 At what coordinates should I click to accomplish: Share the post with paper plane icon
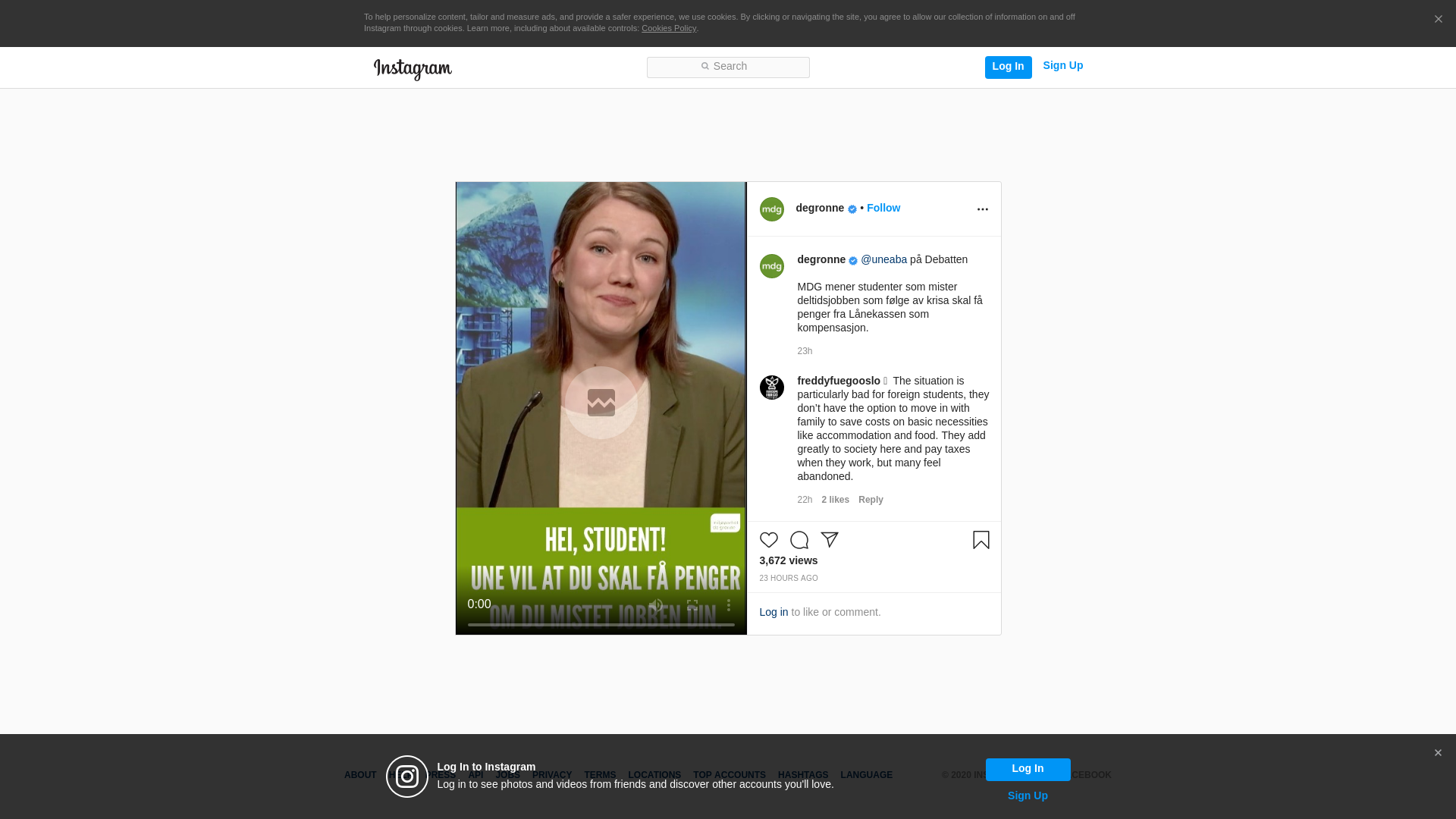830,540
